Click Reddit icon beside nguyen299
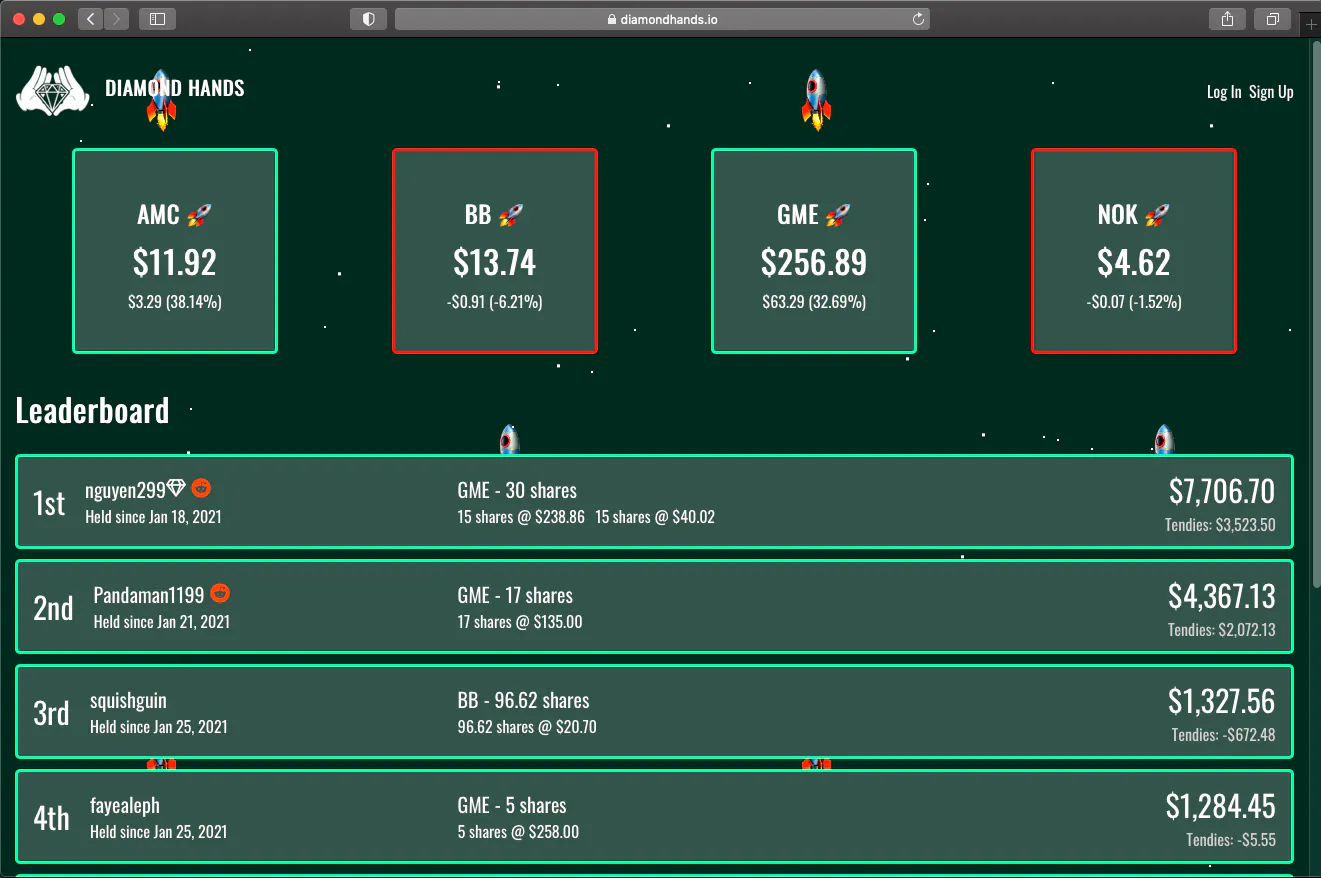The width and height of the screenshot is (1321, 878). point(201,488)
